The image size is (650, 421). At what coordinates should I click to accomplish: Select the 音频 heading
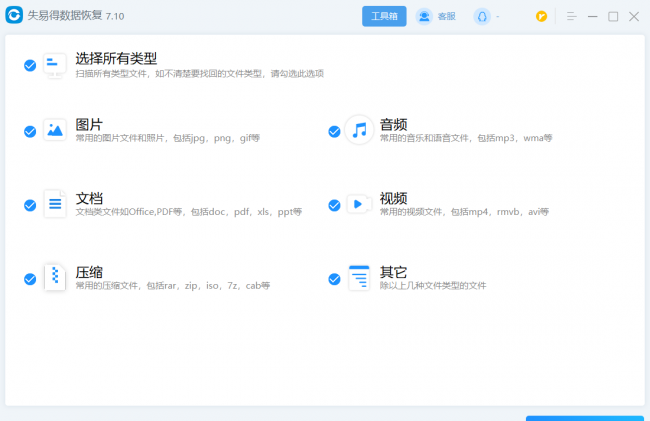(x=393, y=124)
